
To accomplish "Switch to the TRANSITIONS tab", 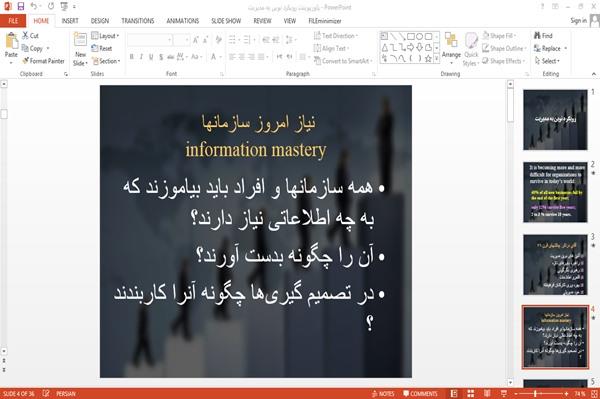I will pos(138,21).
